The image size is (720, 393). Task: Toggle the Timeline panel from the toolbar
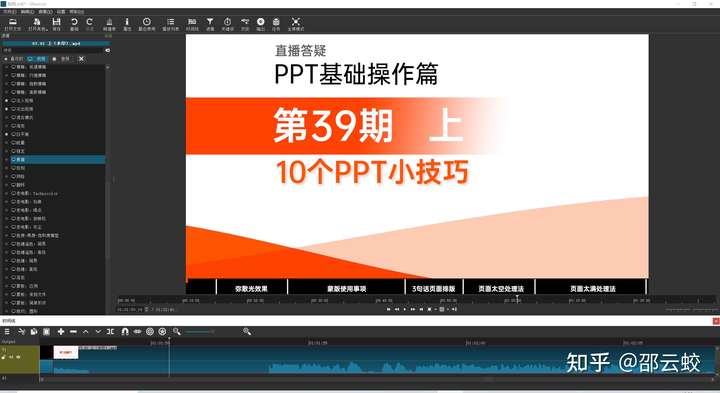click(x=192, y=24)
